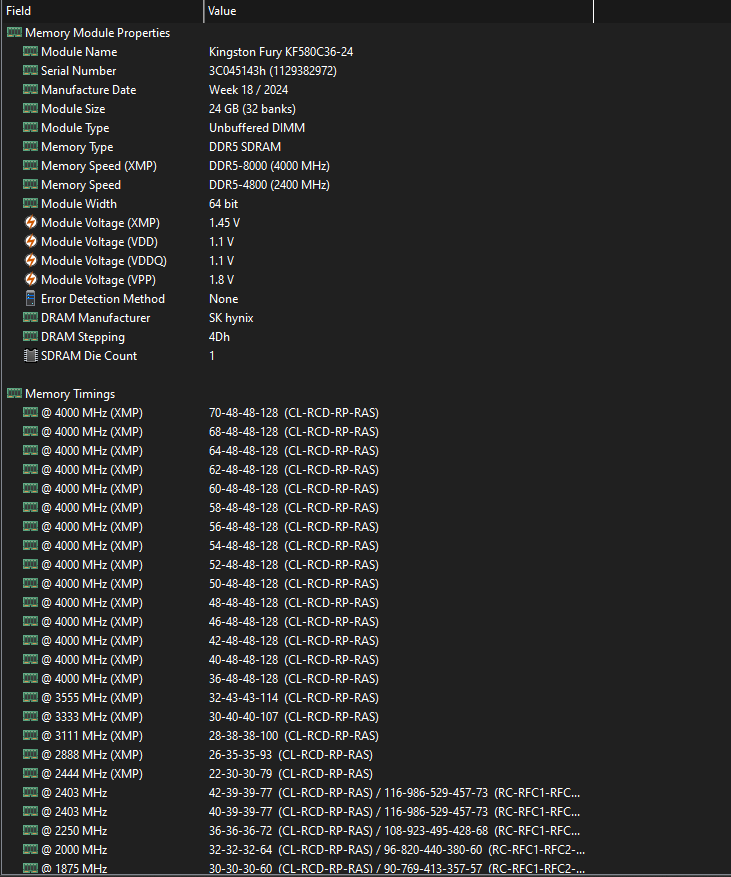Image resolution: width=731 pixels, height=877 pixels.
Task: Click the SDRAM Die Count chip icon
Action: 31,356
